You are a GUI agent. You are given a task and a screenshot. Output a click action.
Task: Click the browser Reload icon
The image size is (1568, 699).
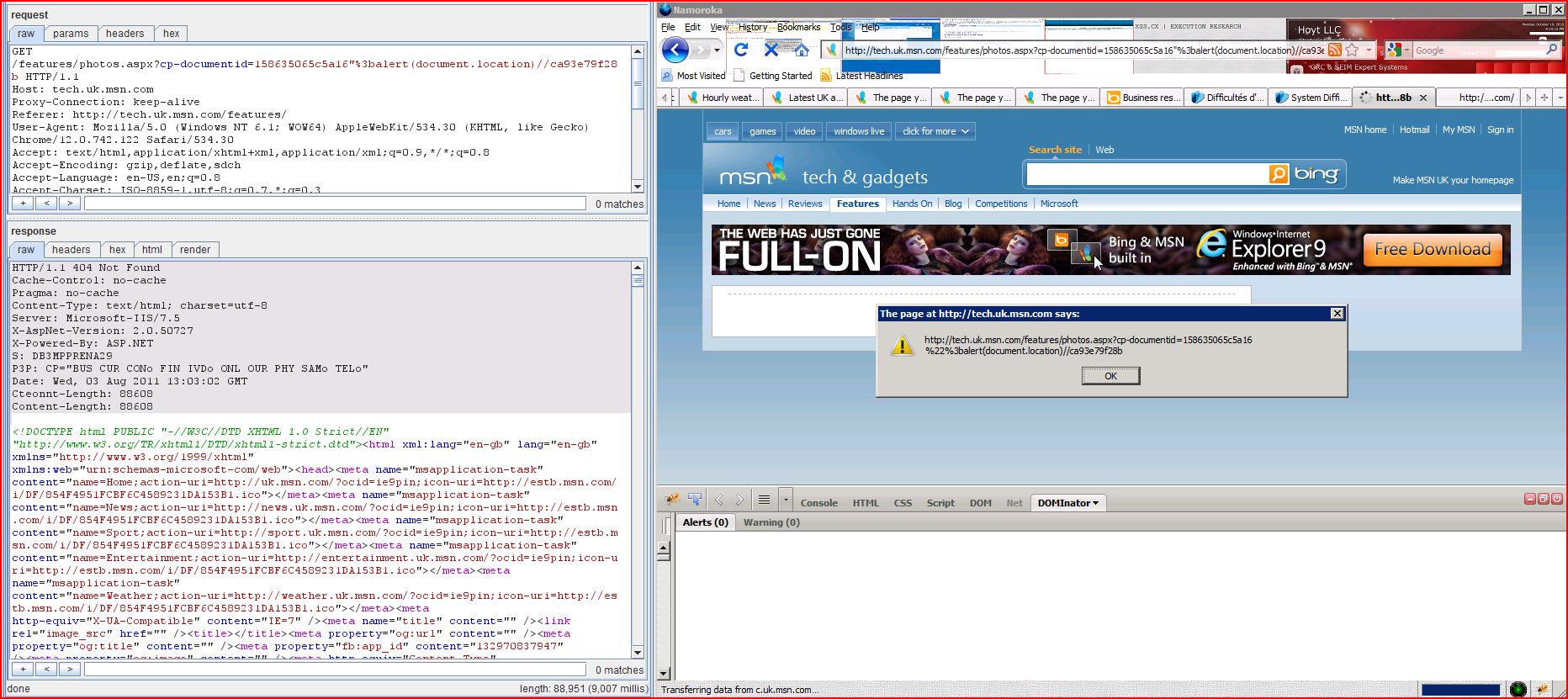[x=741, y=50]
